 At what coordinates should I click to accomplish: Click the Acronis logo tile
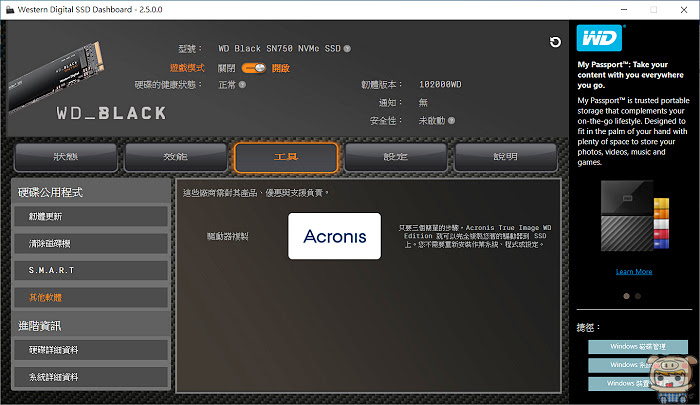334,236
